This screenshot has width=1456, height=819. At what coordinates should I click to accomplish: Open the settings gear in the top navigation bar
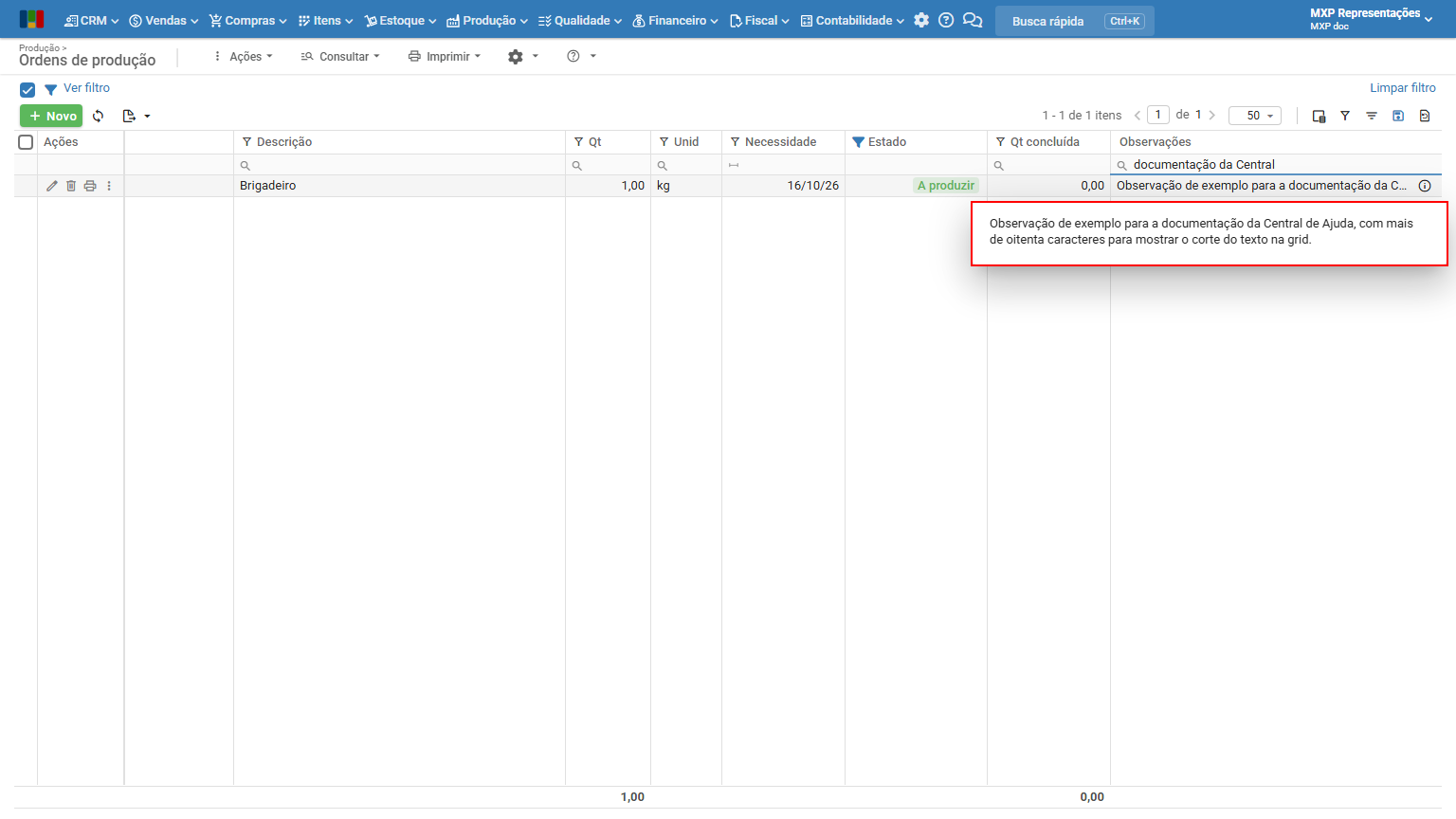921,20
